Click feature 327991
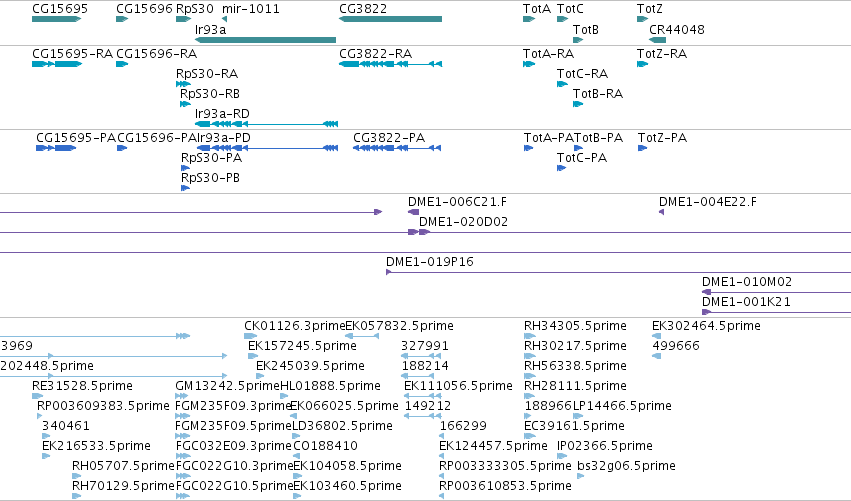The width and height of the screenshot is (851, 501). point(421,356)
